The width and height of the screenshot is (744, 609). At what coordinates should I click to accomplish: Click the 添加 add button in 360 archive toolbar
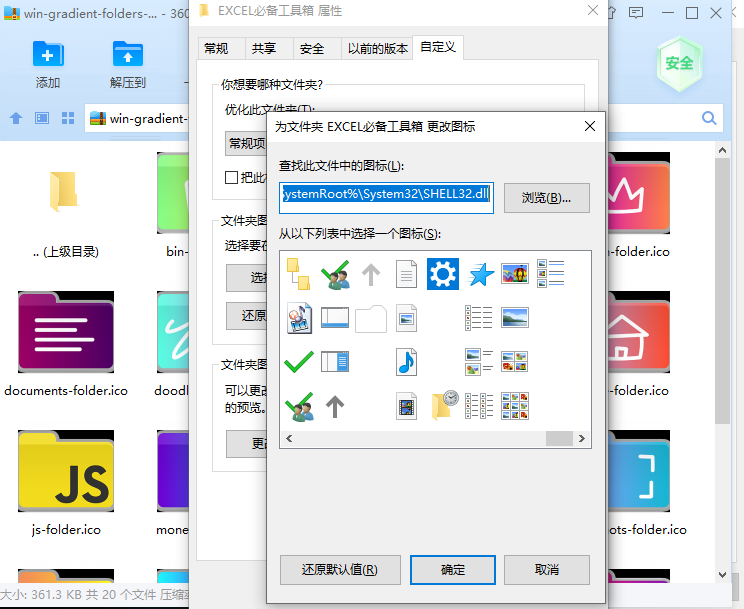pos(48,65)
